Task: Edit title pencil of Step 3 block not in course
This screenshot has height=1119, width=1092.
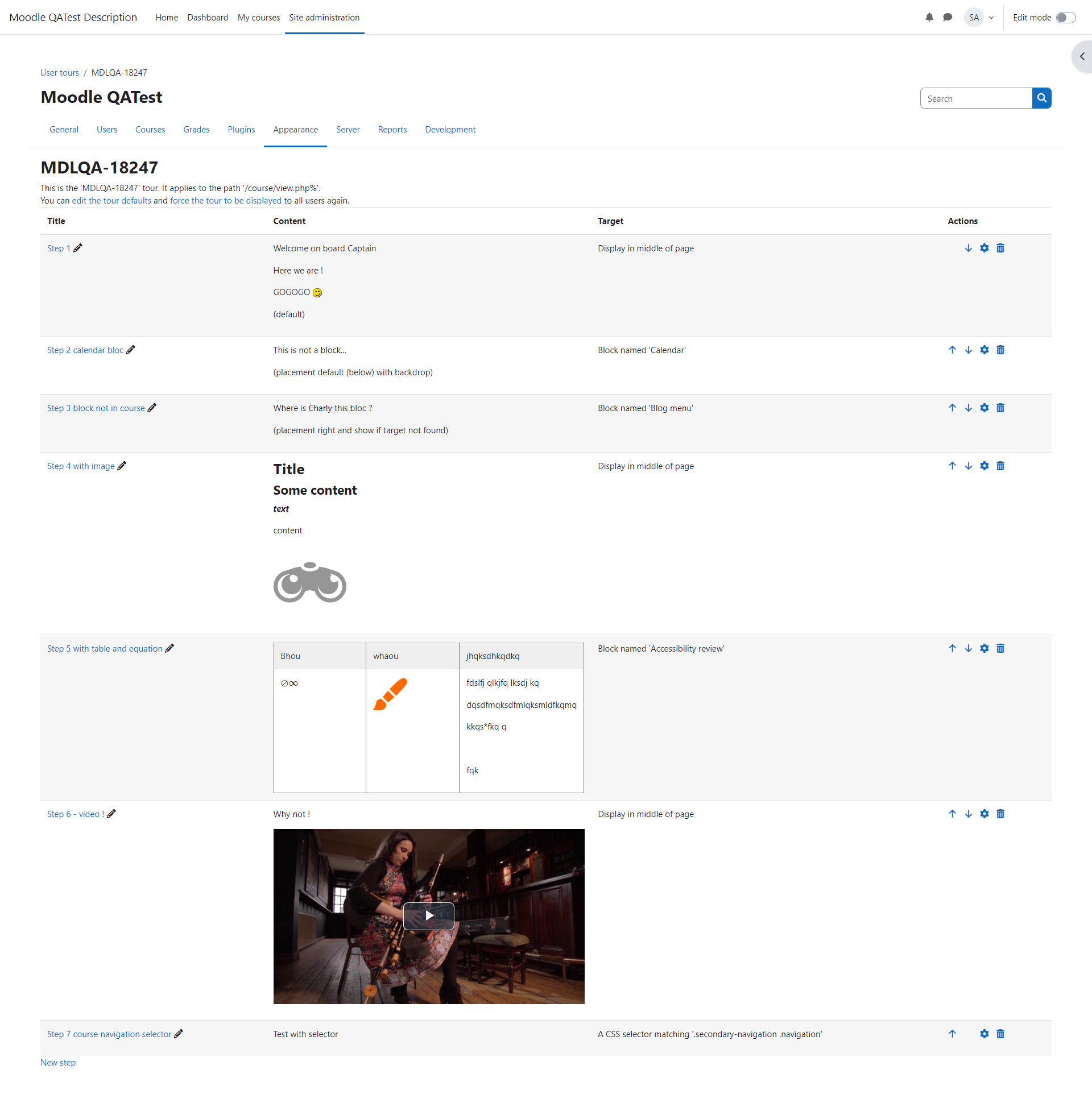Action: pyautogui.click(x=152, y=408)
